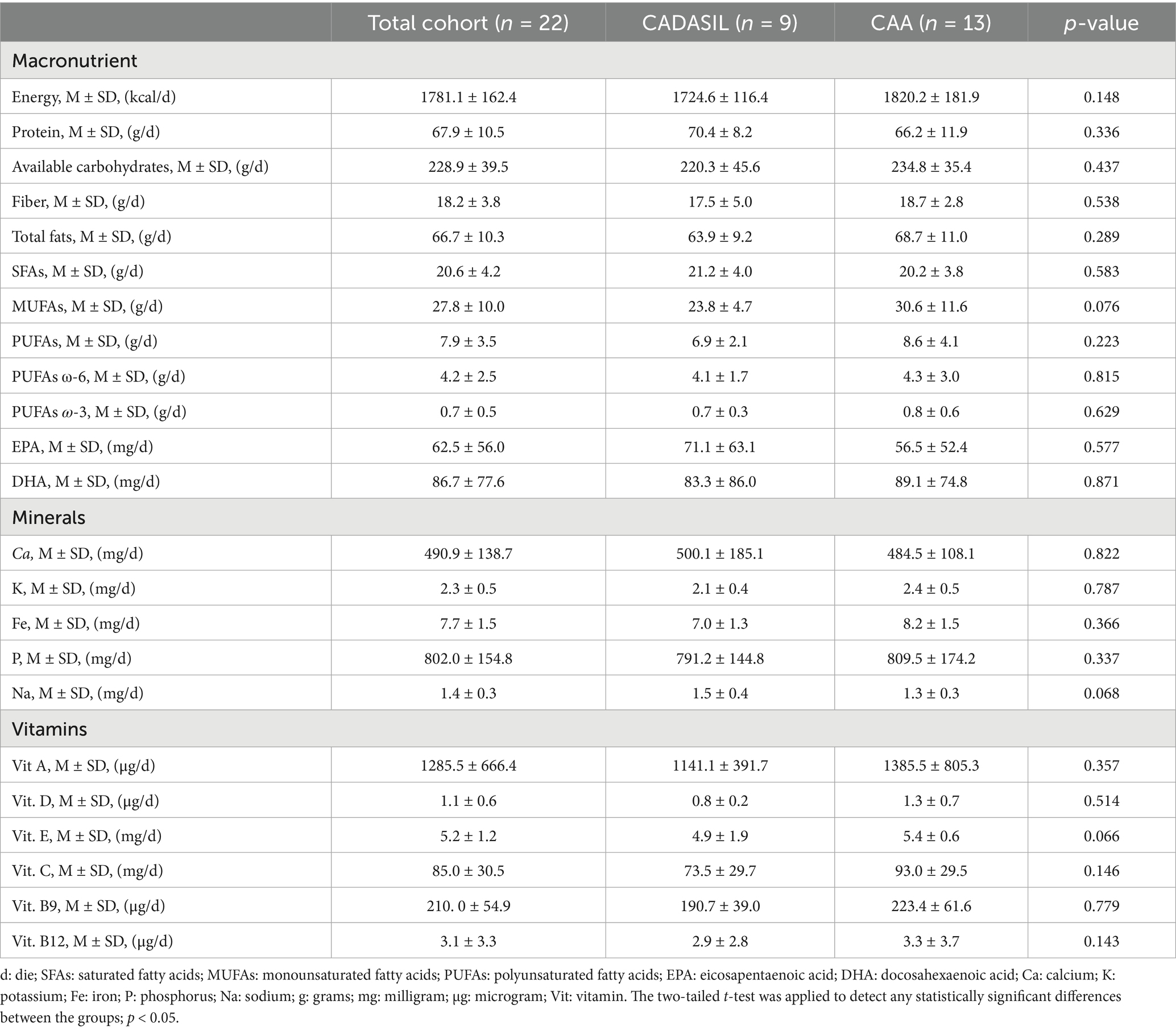This screenshot has height=1030, width=1176.
Task: Click the Vit. E p-value 0.066
Action: point(1102,835)
